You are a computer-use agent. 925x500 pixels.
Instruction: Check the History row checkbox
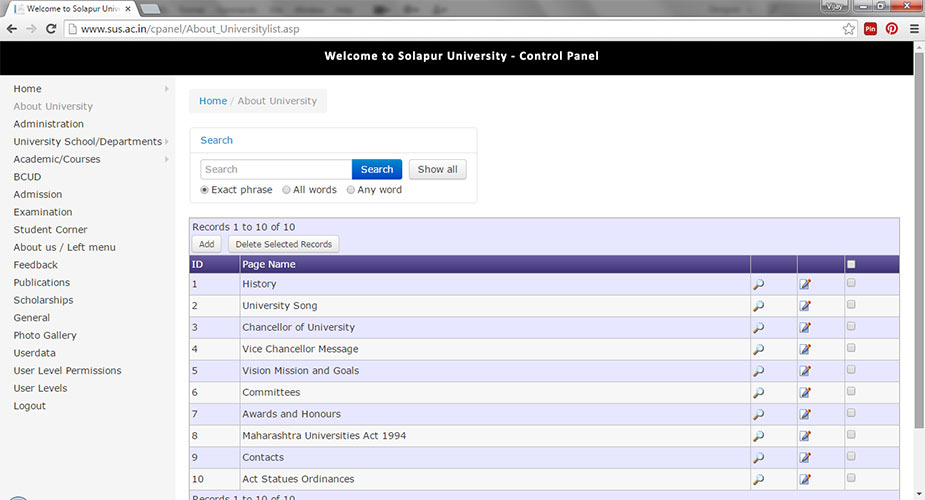(851, 283)
